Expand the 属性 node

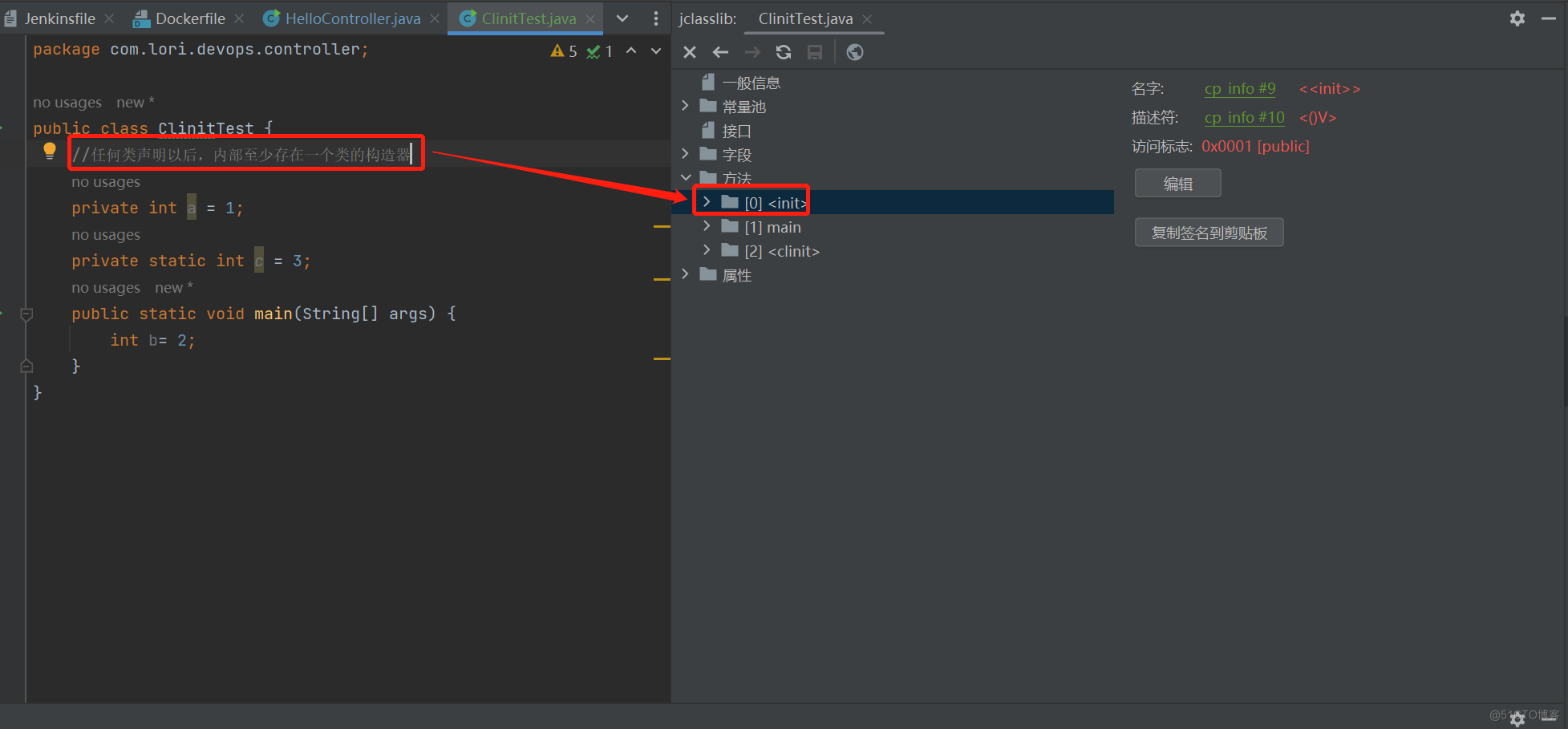(x=685, y=274)
